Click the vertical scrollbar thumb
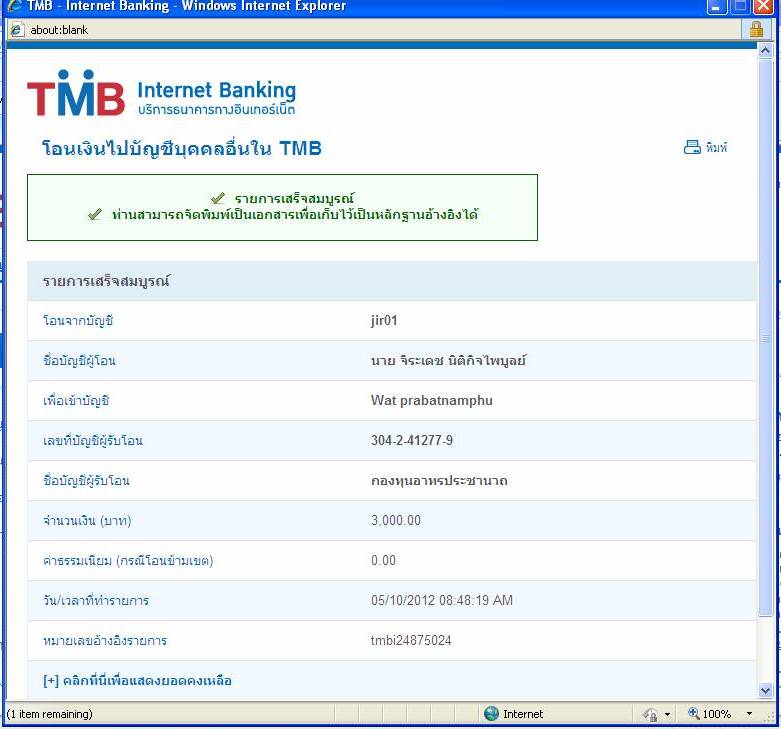This screenshot has width=781, height=729. [x=766, y=340]
